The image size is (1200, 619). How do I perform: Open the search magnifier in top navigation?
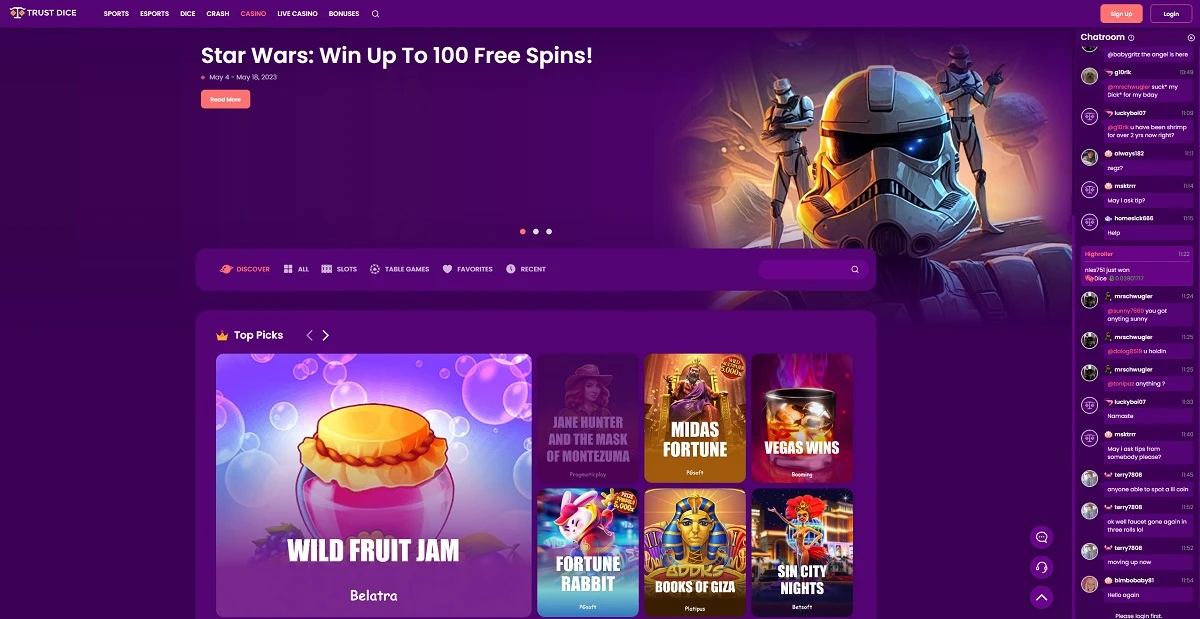pos(375,14)
